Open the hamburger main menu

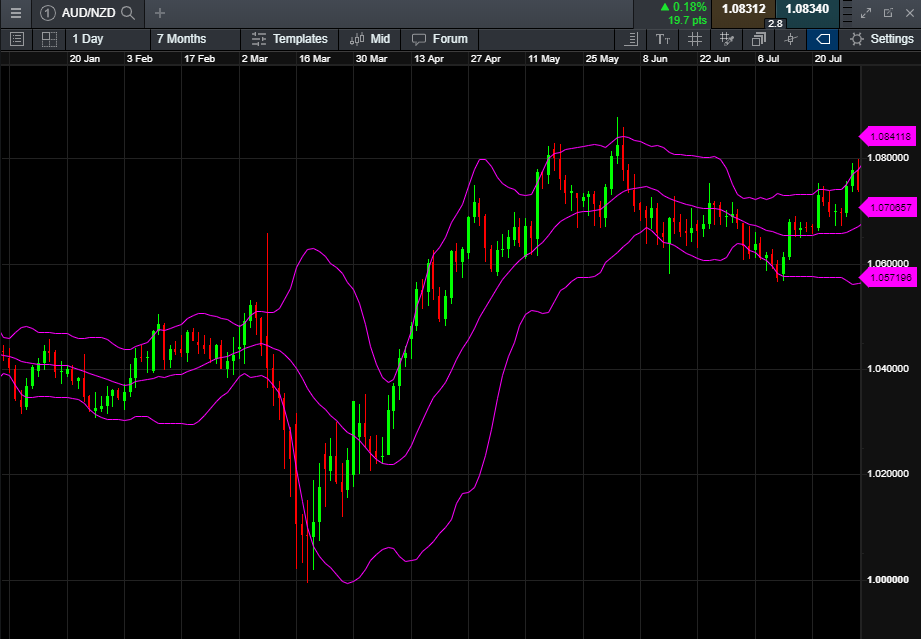16,13
